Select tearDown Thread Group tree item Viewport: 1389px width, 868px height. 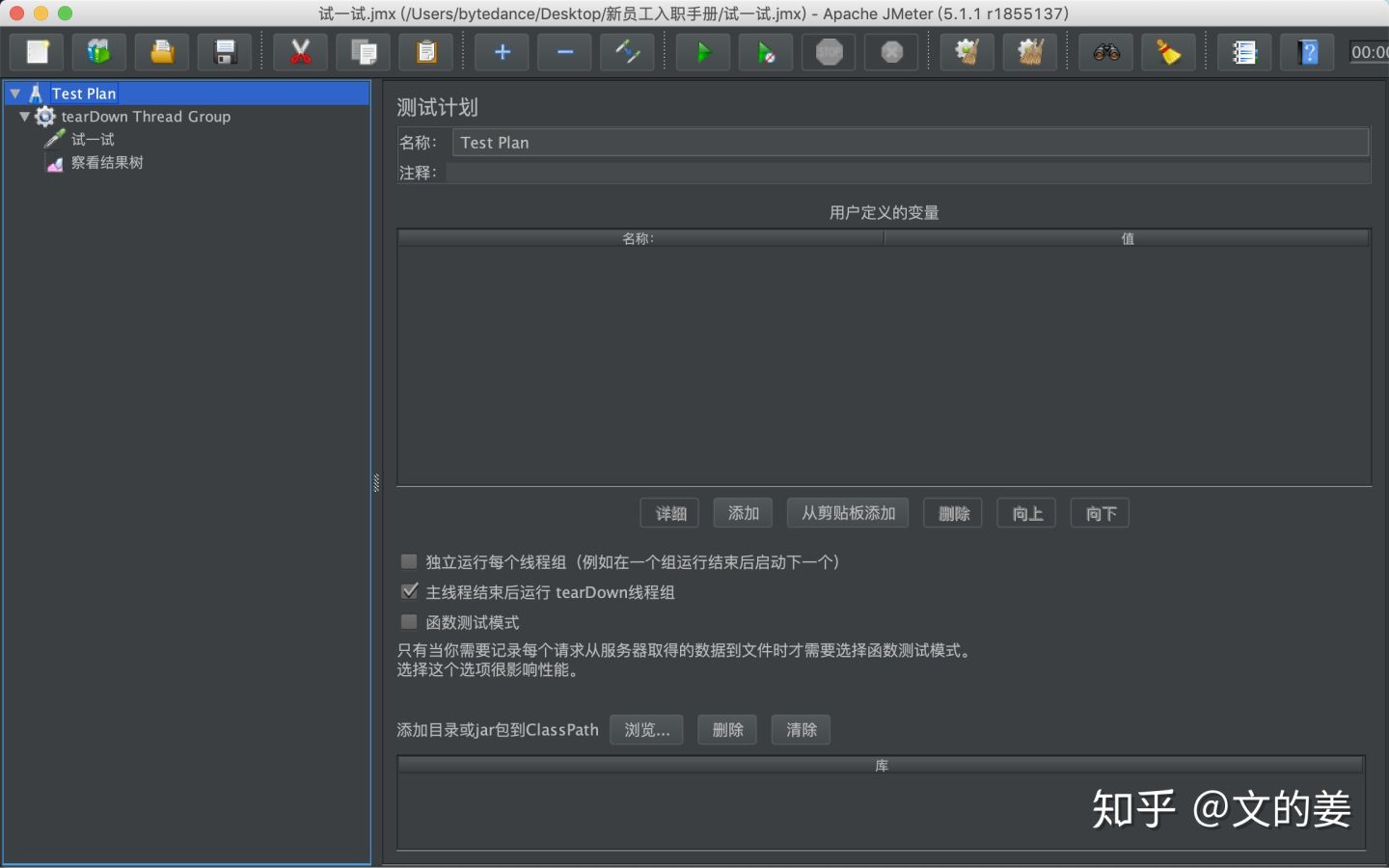[146, 117]
